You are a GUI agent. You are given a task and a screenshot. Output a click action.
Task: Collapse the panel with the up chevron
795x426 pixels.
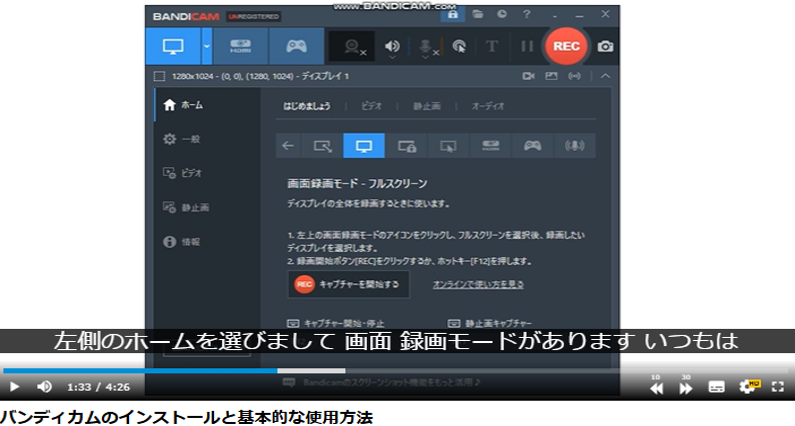[x=605, y=76]
